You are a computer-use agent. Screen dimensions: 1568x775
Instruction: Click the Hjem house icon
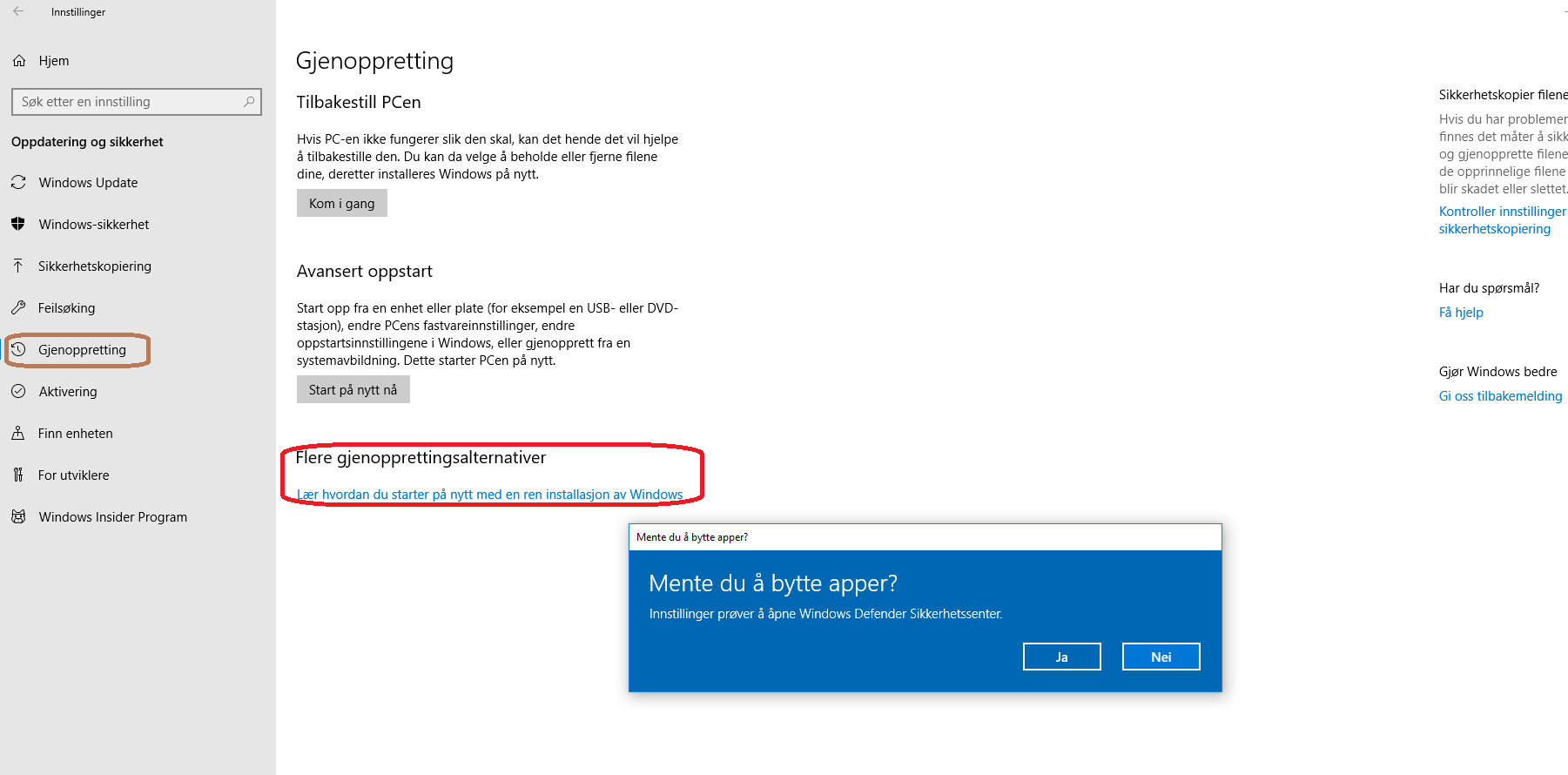pos(19,61)
